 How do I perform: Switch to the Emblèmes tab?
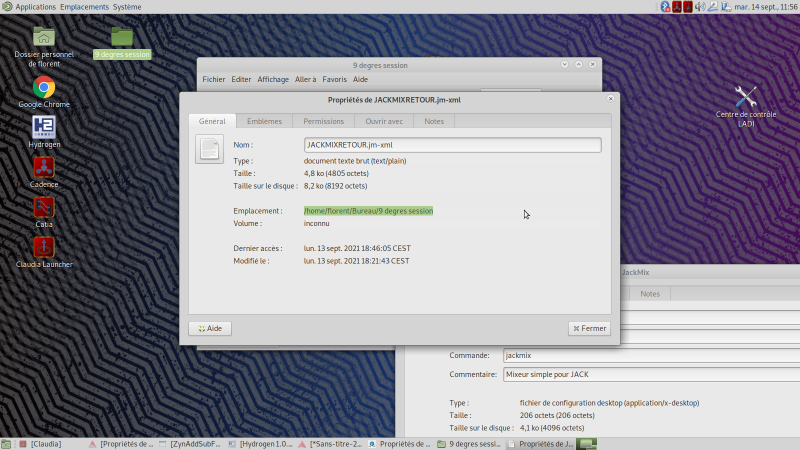[x=264, y=121]
